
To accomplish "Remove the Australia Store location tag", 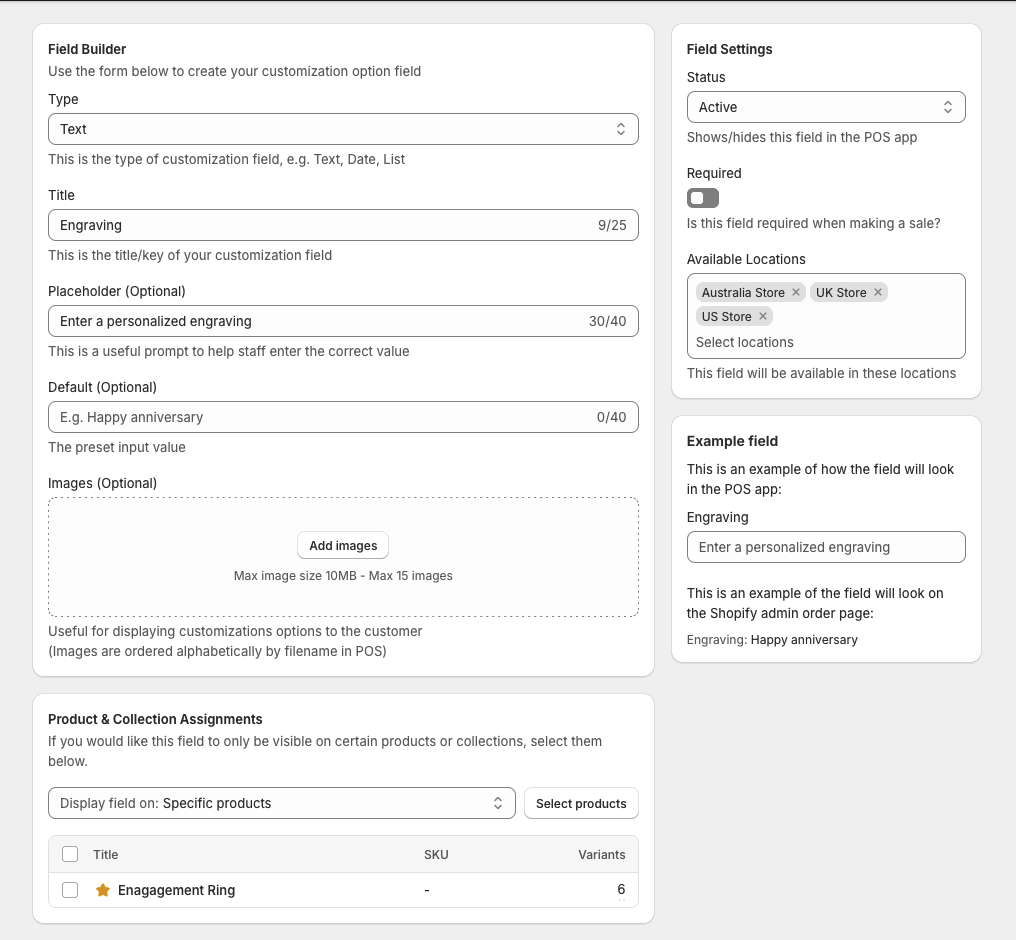I will click(x=796, y=292).
